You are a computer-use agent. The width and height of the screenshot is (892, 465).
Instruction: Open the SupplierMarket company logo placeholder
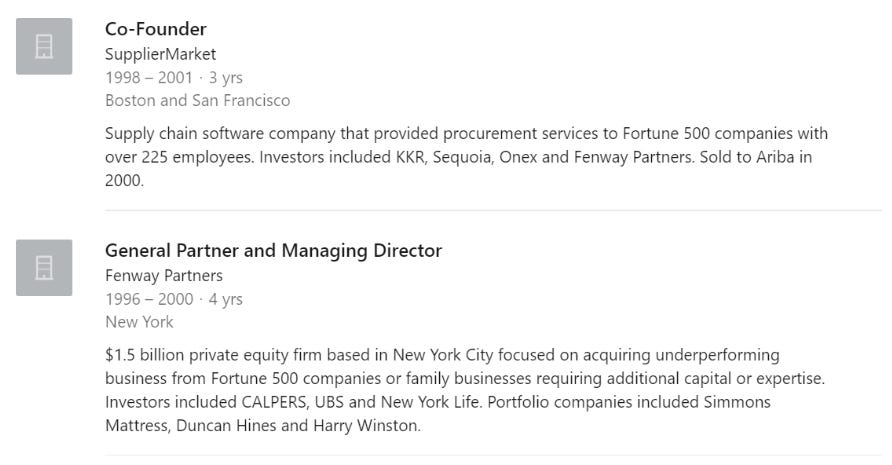[x=44, y=46]
